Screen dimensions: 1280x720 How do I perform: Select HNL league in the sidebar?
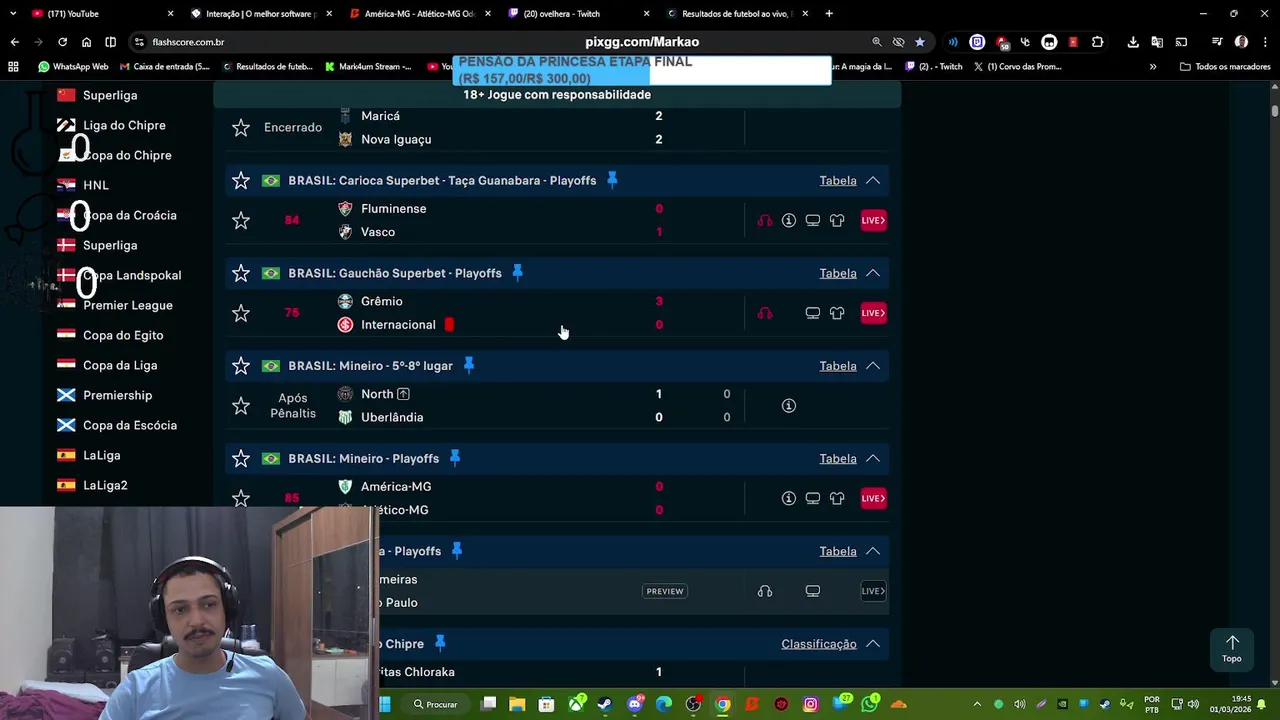pyautogui.click(x=96, y=185)
